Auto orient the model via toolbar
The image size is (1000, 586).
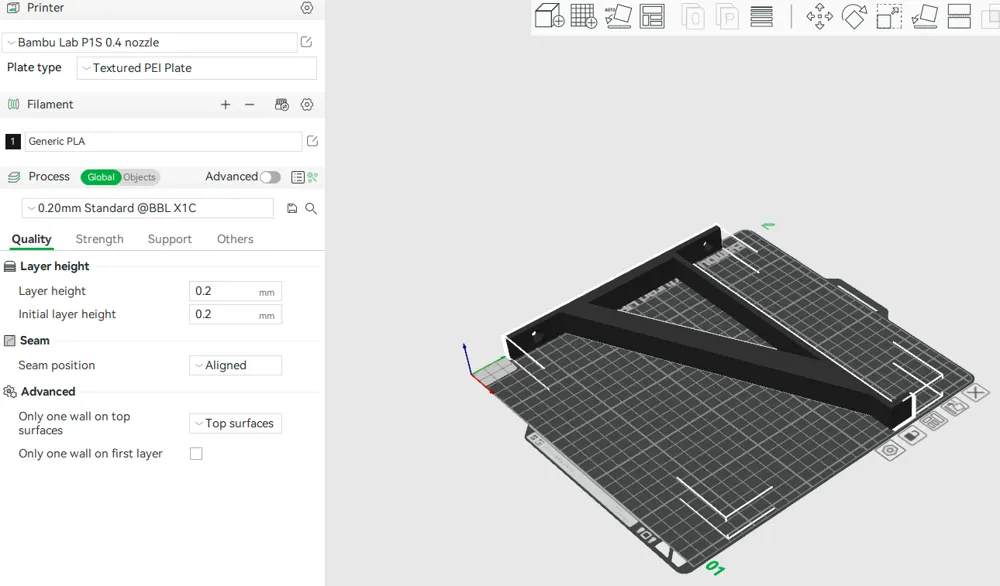pos(618,16)
